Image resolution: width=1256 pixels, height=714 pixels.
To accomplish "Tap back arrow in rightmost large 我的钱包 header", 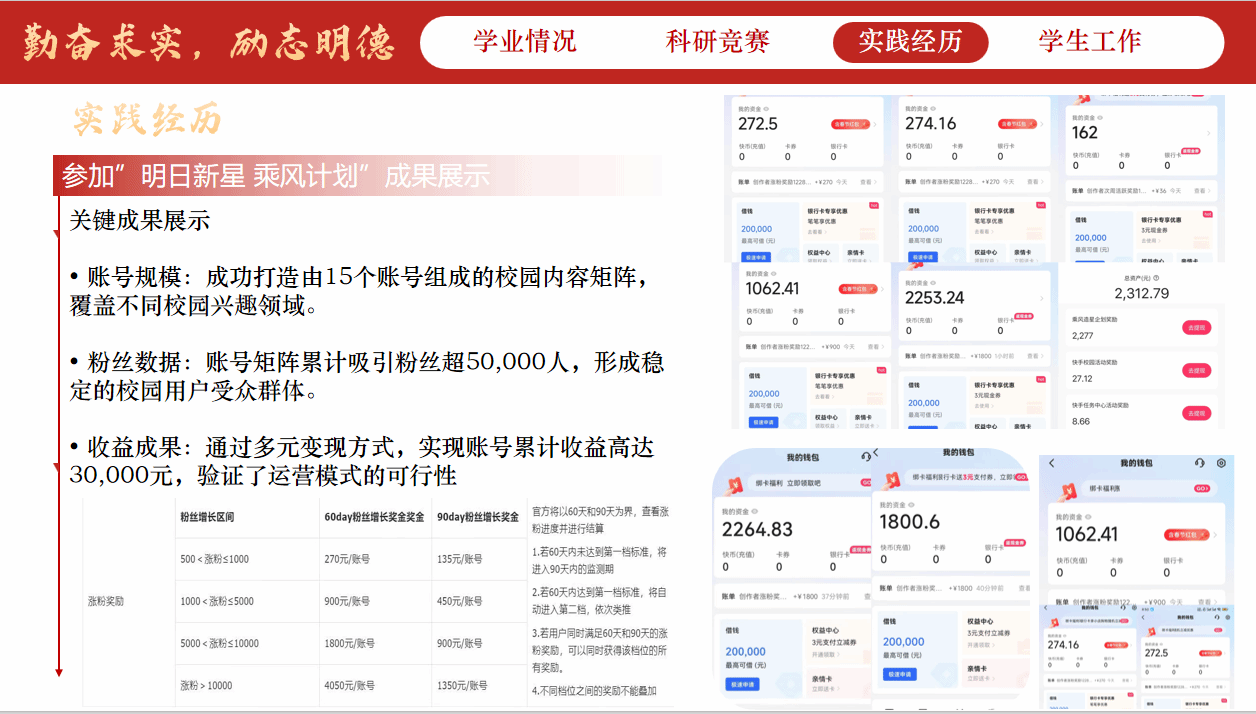I will [x=1052, y=463].
